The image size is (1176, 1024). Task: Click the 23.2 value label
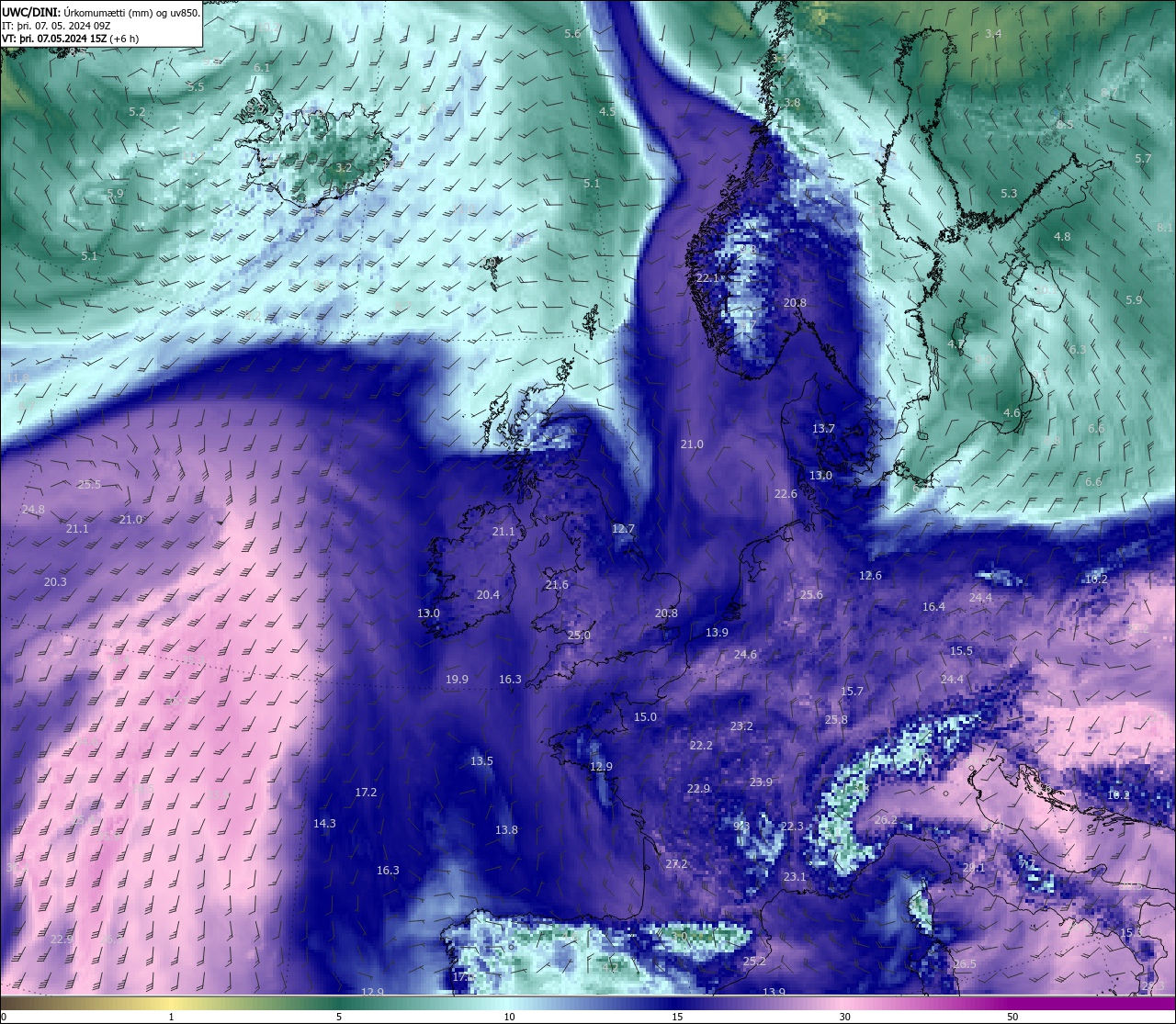click(741, 726)
